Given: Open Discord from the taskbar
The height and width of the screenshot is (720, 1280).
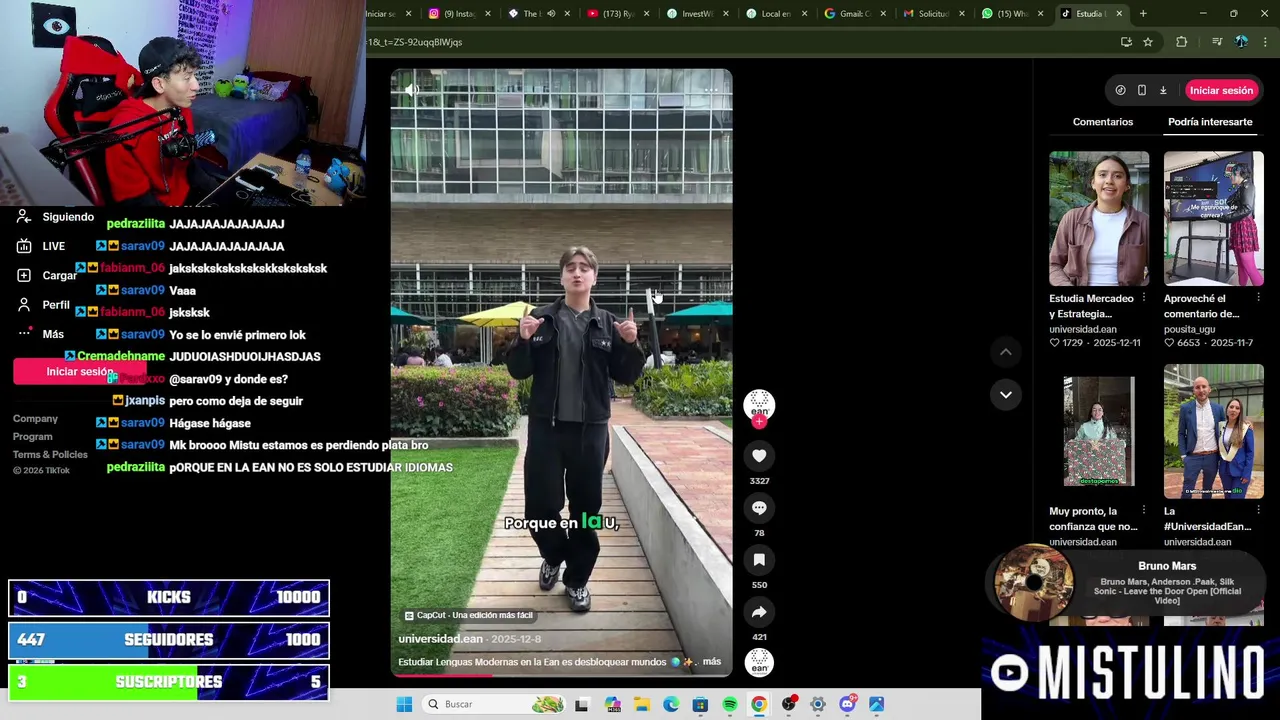Looking at the screenshot, I should pyautogui.click(x=848, y=704).
